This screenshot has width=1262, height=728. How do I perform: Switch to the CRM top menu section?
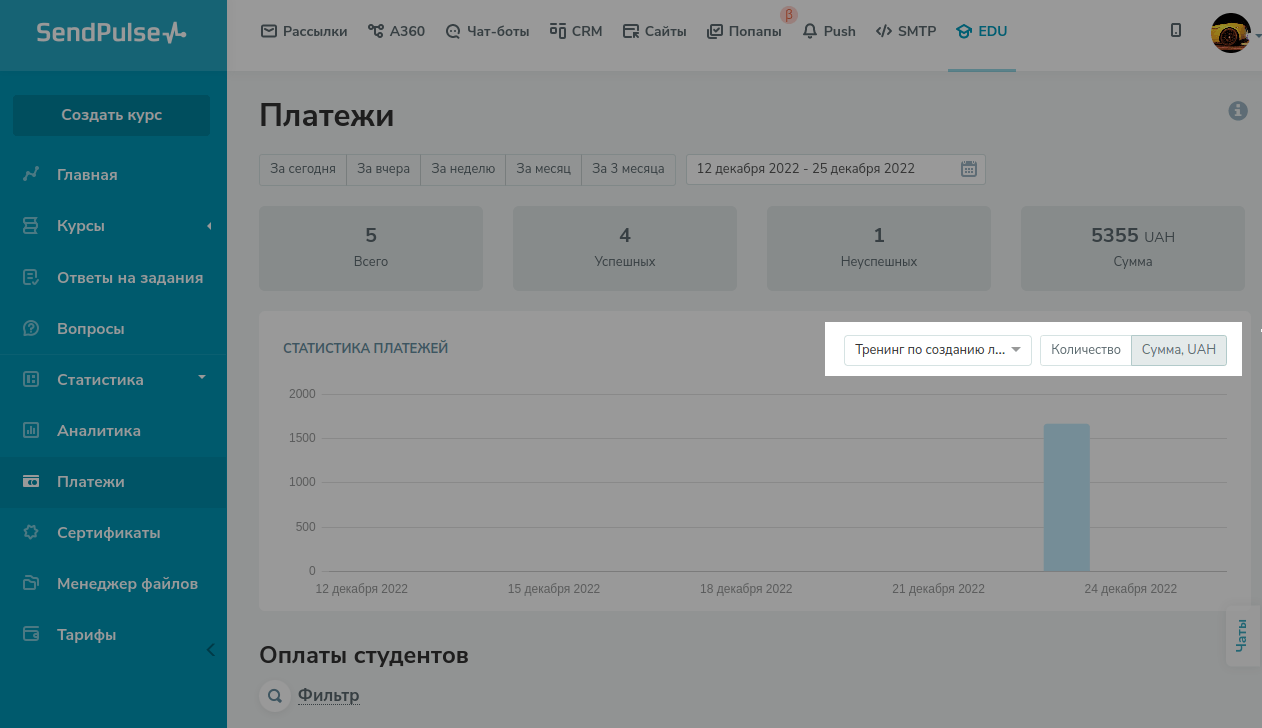576,31
